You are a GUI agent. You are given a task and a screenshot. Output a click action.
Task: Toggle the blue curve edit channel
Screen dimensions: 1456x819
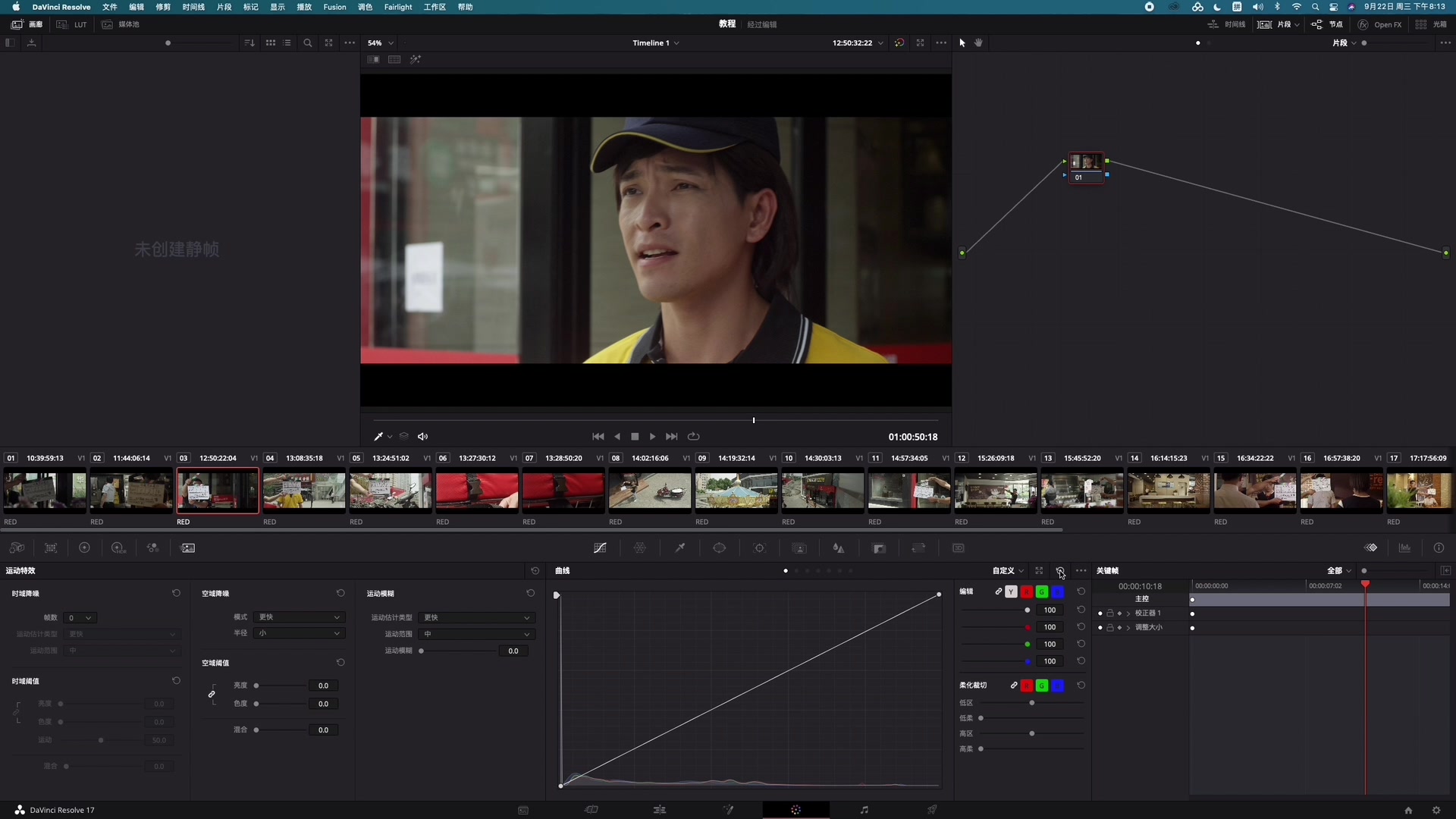1058,592
